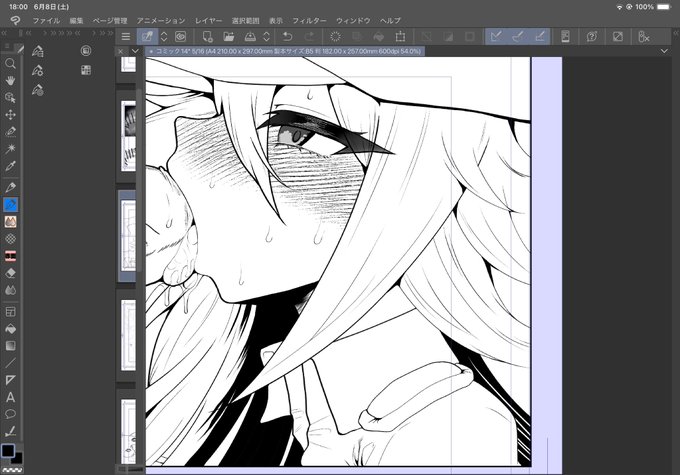The image size is (680, 475).
Task: Toggle the highlighted pen-on-canvas command bar icon
Action: (x=147, y=36)
